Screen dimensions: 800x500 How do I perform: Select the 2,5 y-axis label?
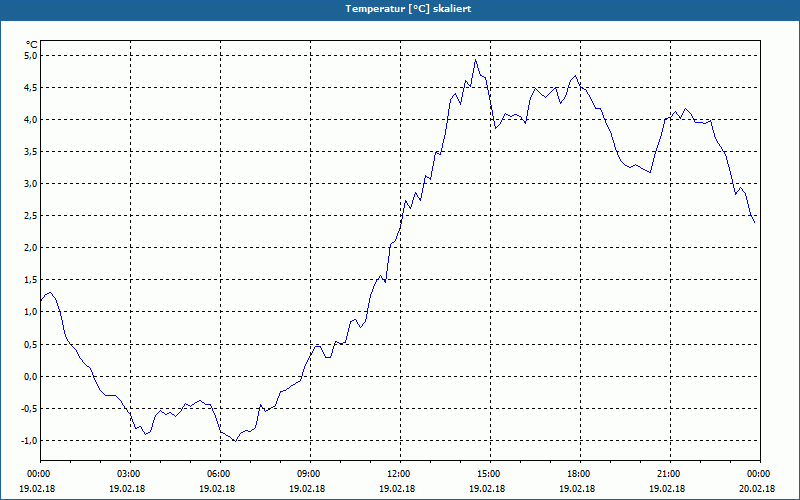pyautogui.click(x=31, y=216)
